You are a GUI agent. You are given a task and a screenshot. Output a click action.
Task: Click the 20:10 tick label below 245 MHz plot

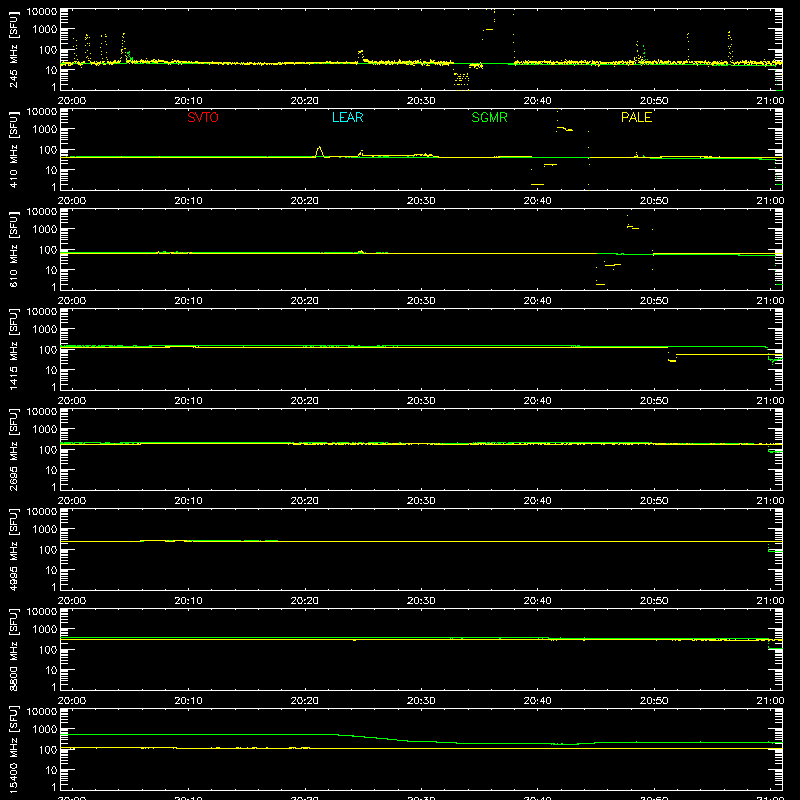tap(188, 101)
